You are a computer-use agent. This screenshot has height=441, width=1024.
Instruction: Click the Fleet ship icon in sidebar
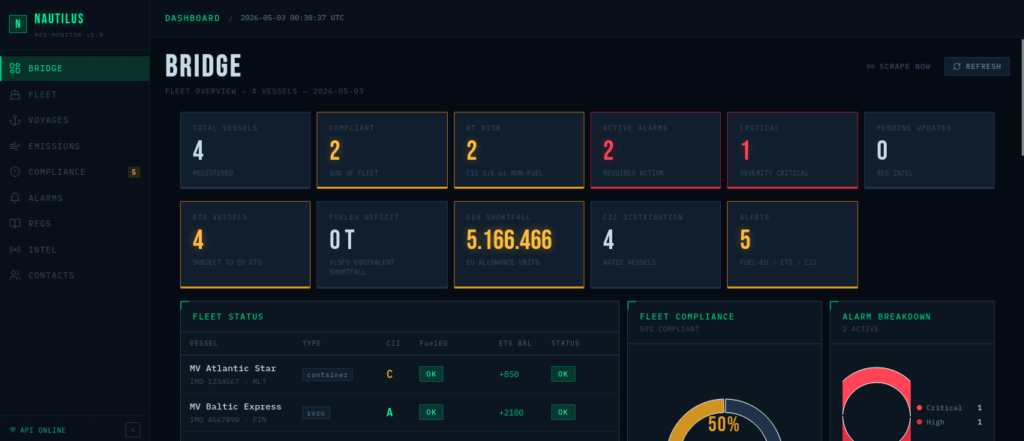coord(15,95)
